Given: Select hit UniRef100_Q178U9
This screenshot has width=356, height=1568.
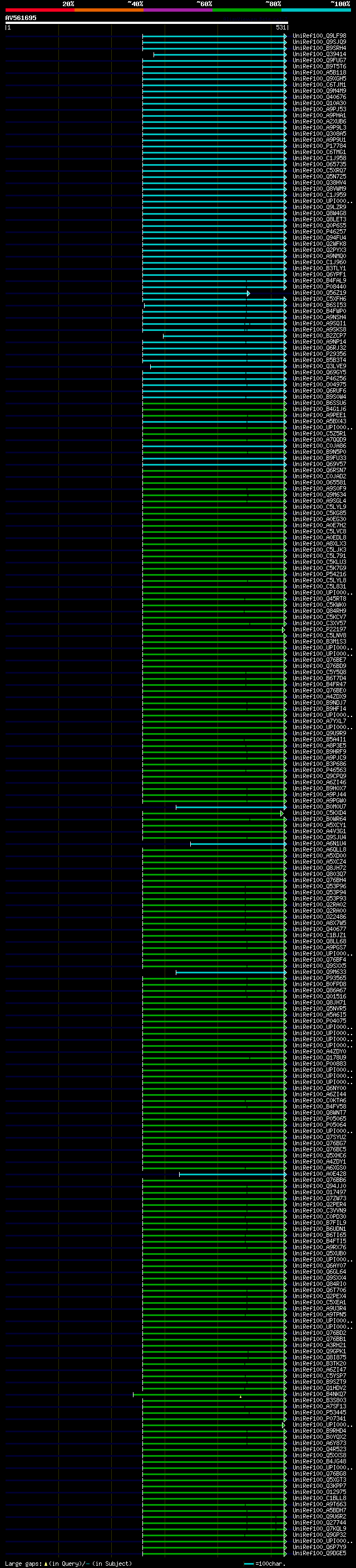Looking at the screenshot, I should [319, 1057].
